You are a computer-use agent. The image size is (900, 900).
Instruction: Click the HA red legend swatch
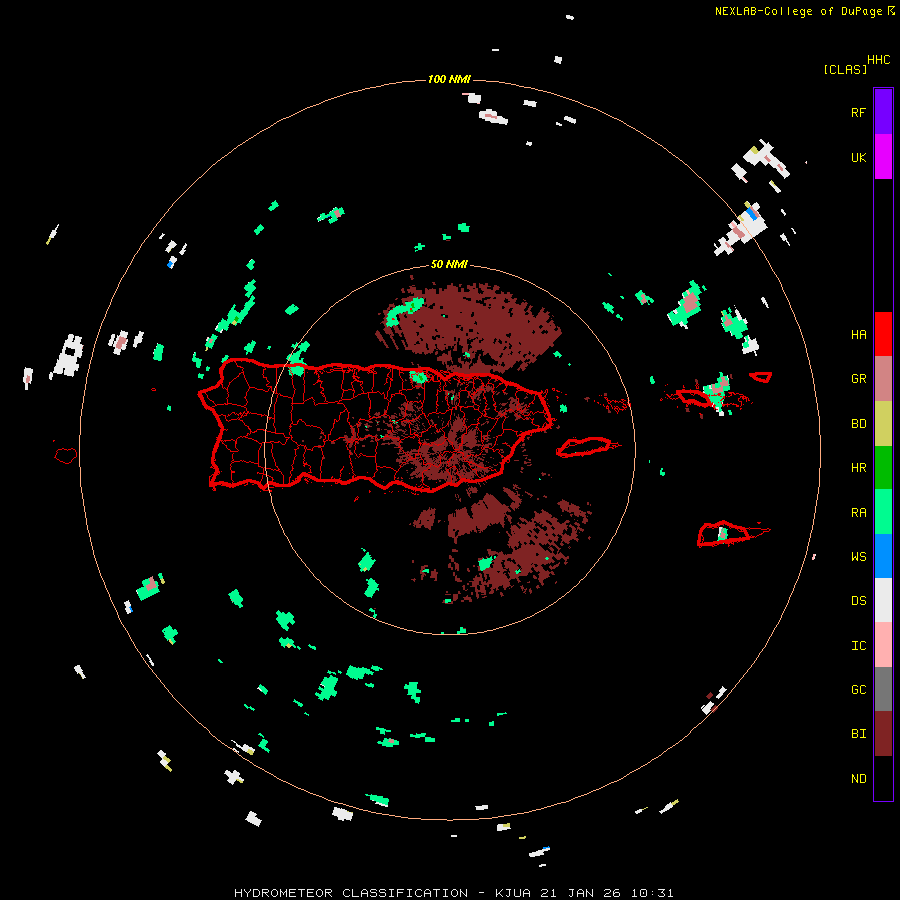point(883,334)
